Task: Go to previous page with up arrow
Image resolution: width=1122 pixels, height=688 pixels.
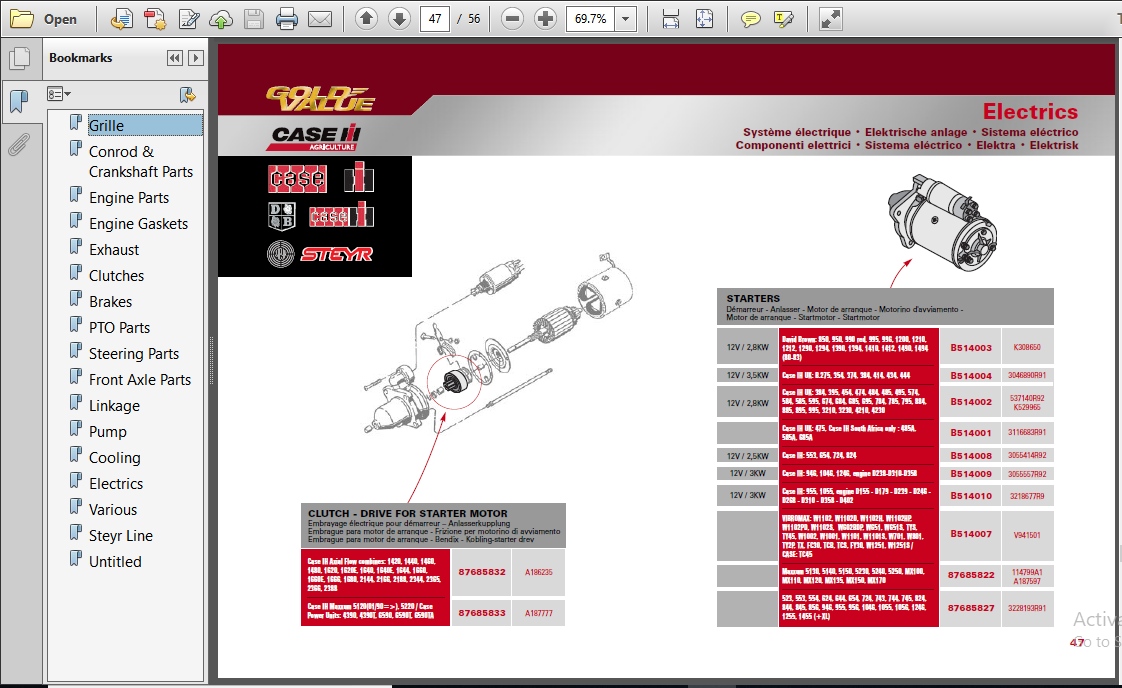Action: pos(366,19)
